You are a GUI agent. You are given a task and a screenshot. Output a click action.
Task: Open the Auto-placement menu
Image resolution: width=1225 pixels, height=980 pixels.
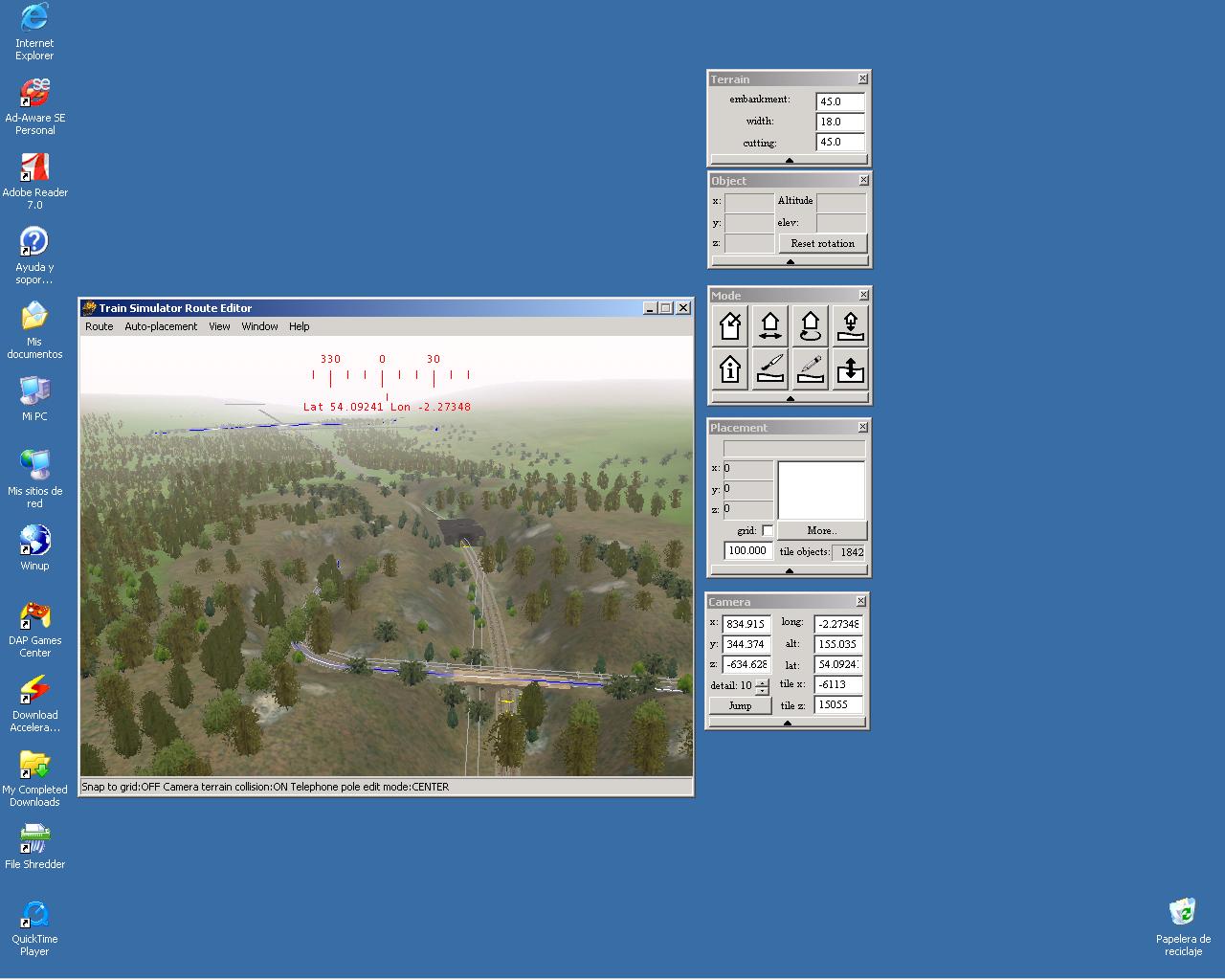[161, 326]
